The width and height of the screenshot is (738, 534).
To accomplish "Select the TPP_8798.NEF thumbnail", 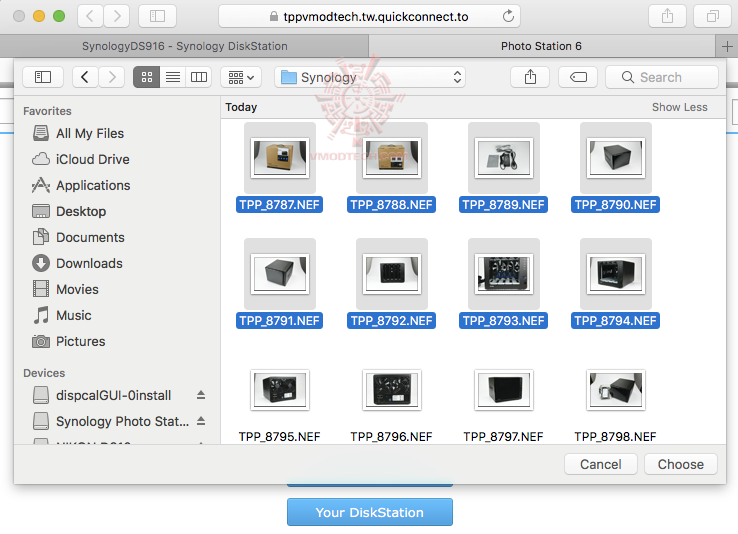I will pyautogui.click(x=616, y=390).
